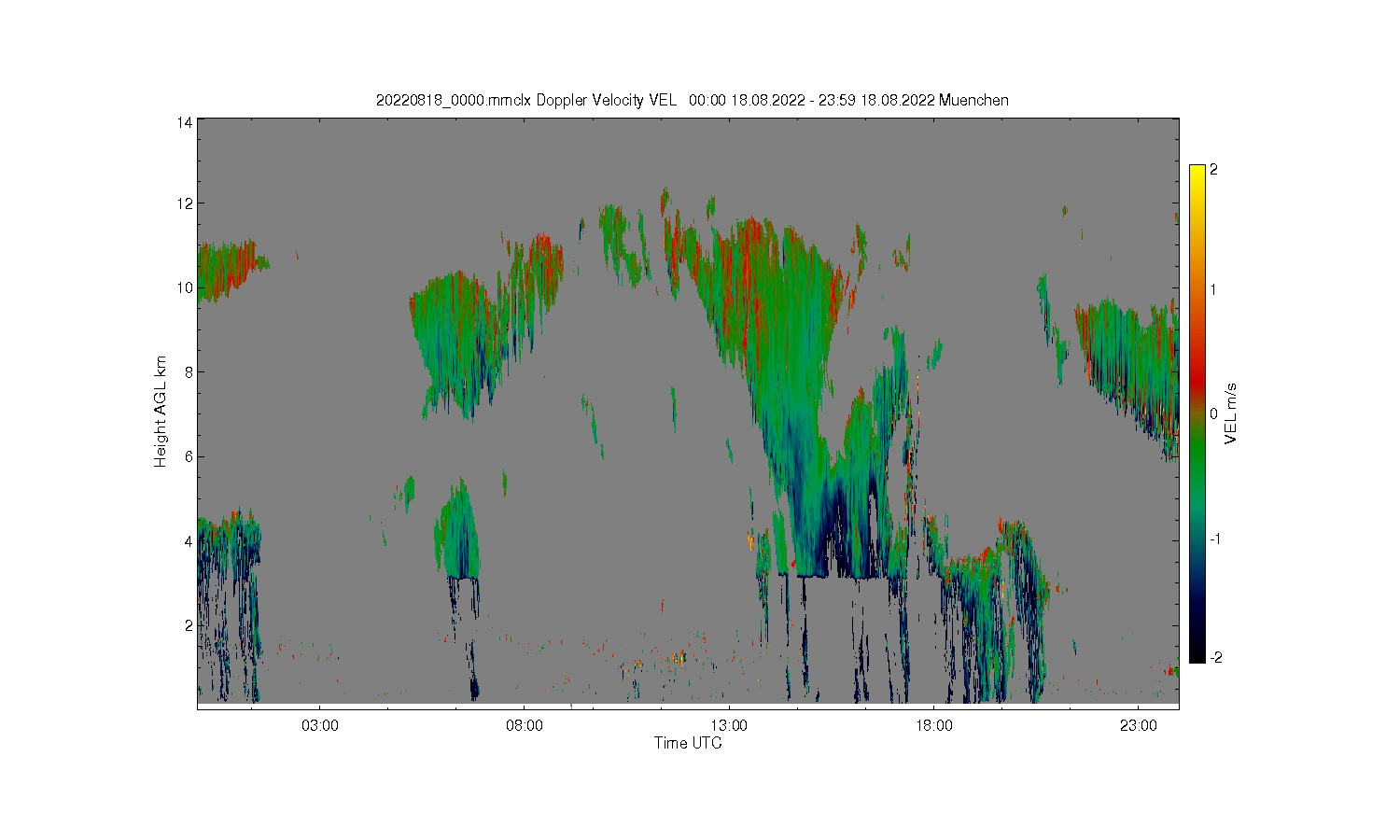This screenshot has width=1400, height=840.
Task: Click the colorbar tick label '0'
Action: (x=1213, y=413)
